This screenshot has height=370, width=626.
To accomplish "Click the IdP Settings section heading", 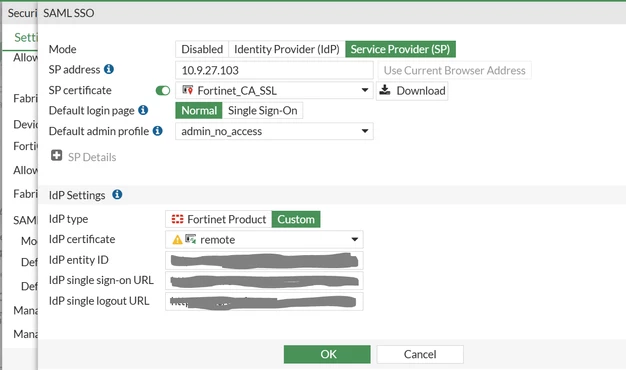I will pyautogui.click(x=77, y=195).
